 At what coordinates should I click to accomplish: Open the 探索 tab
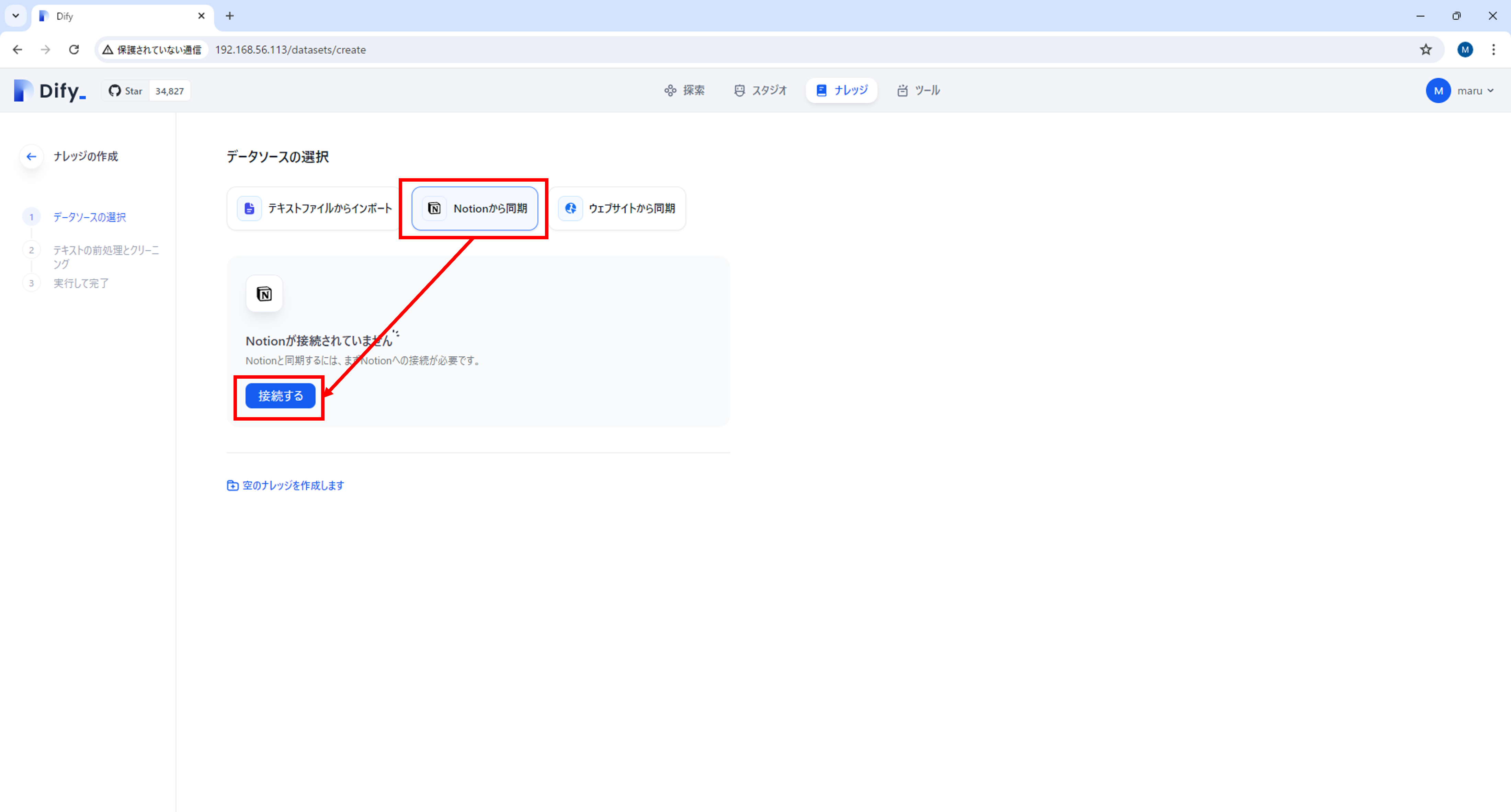[x=684, y=90]
